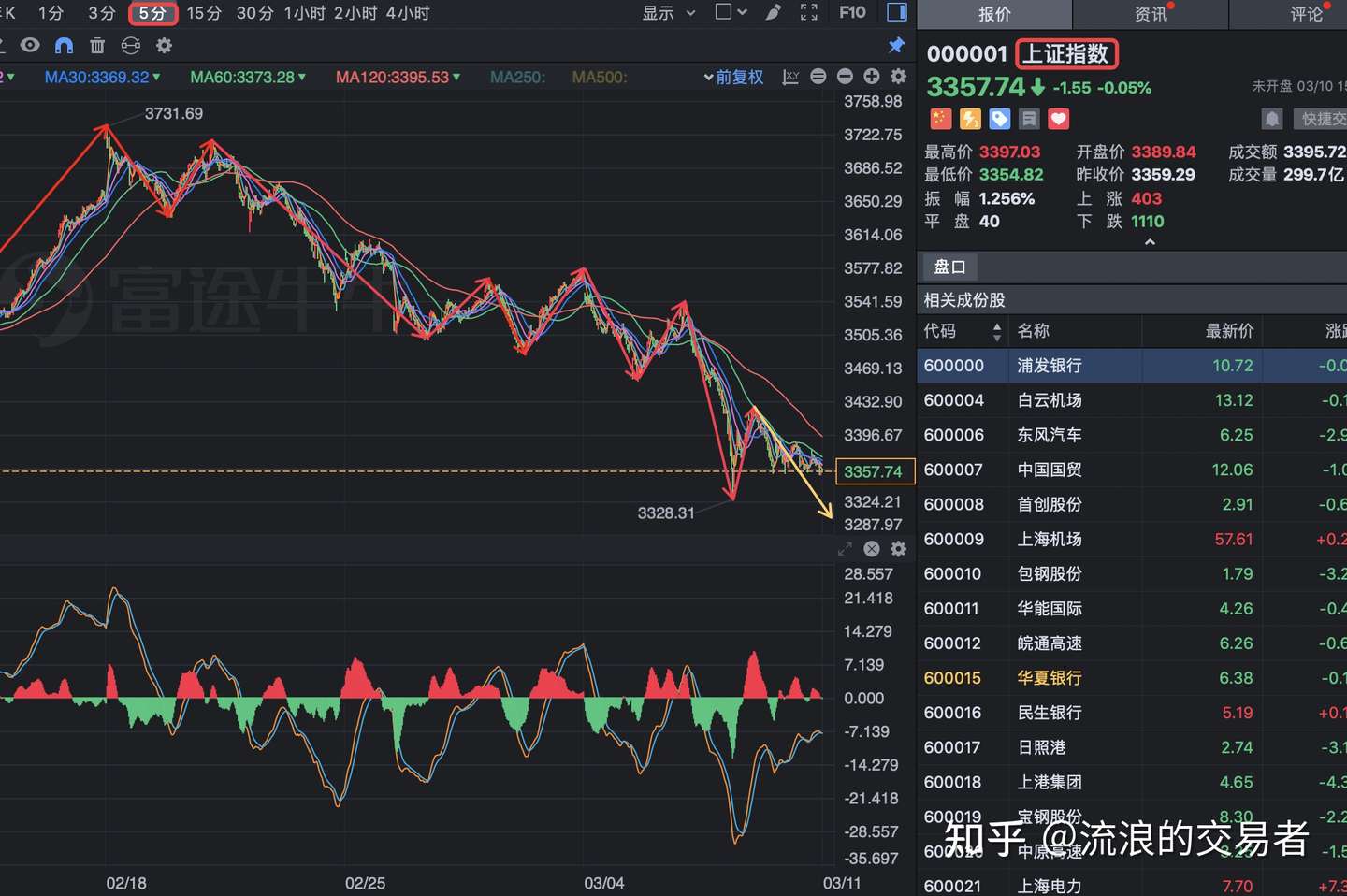
Task: Expand the layout dropdown arrow
Action: tap(743, 12)
